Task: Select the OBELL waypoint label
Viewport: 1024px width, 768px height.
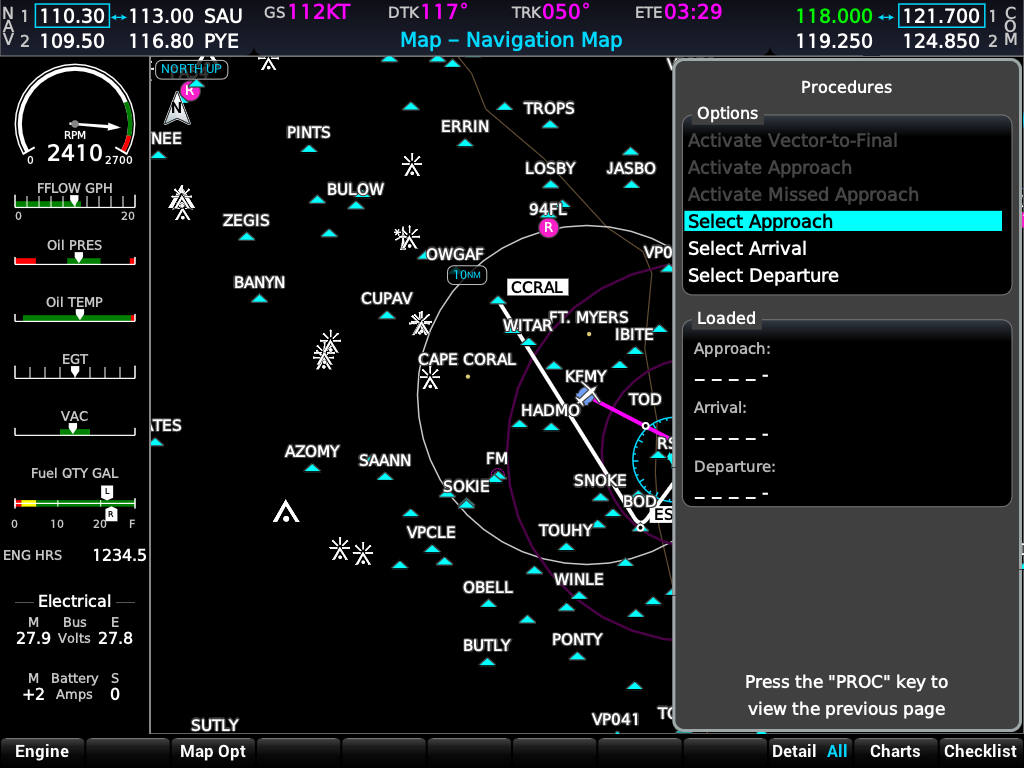Action: click(488, 587)
